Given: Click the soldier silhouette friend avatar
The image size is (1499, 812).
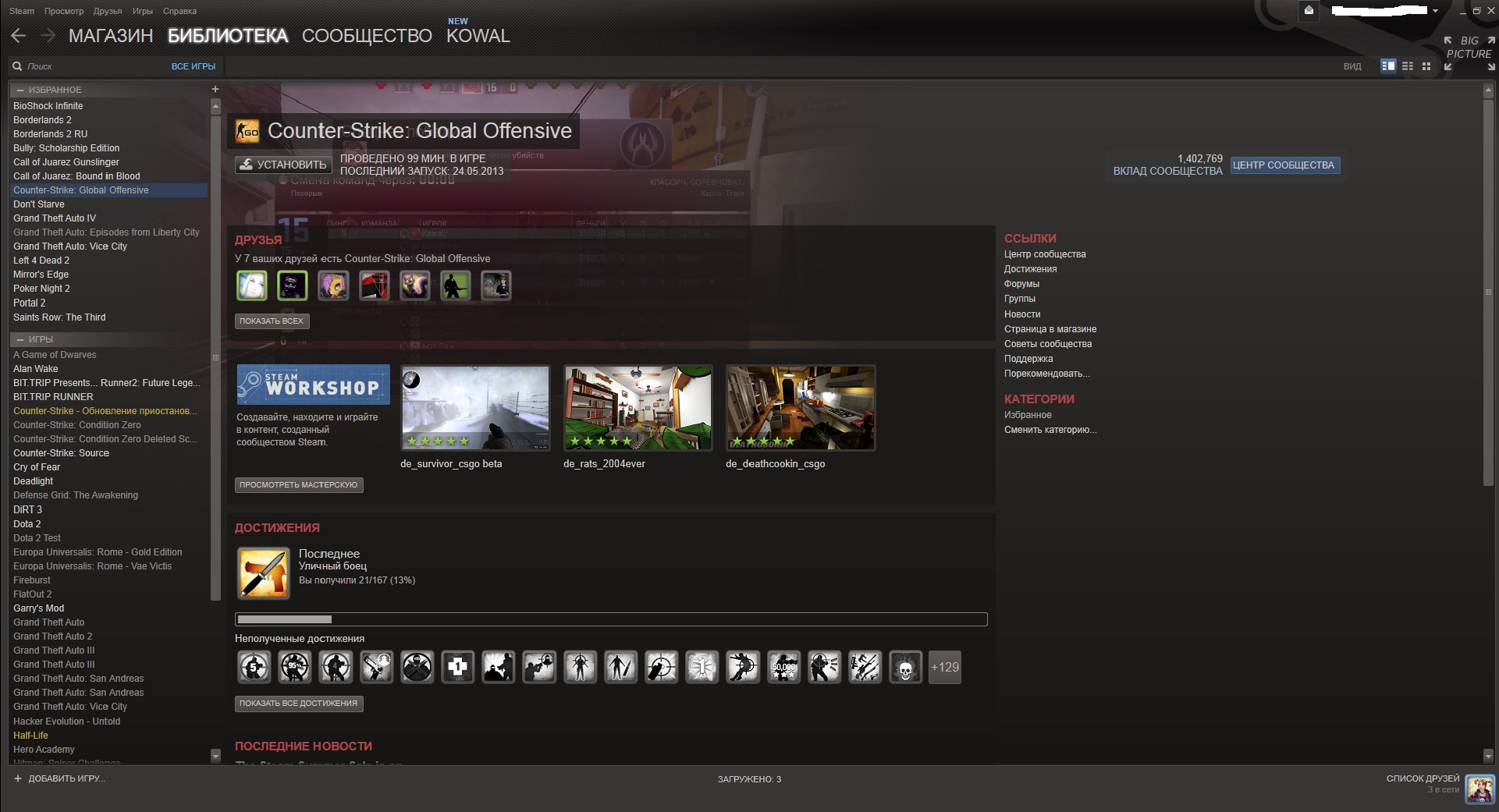Looking at the screenshot, I should (455, 285).
